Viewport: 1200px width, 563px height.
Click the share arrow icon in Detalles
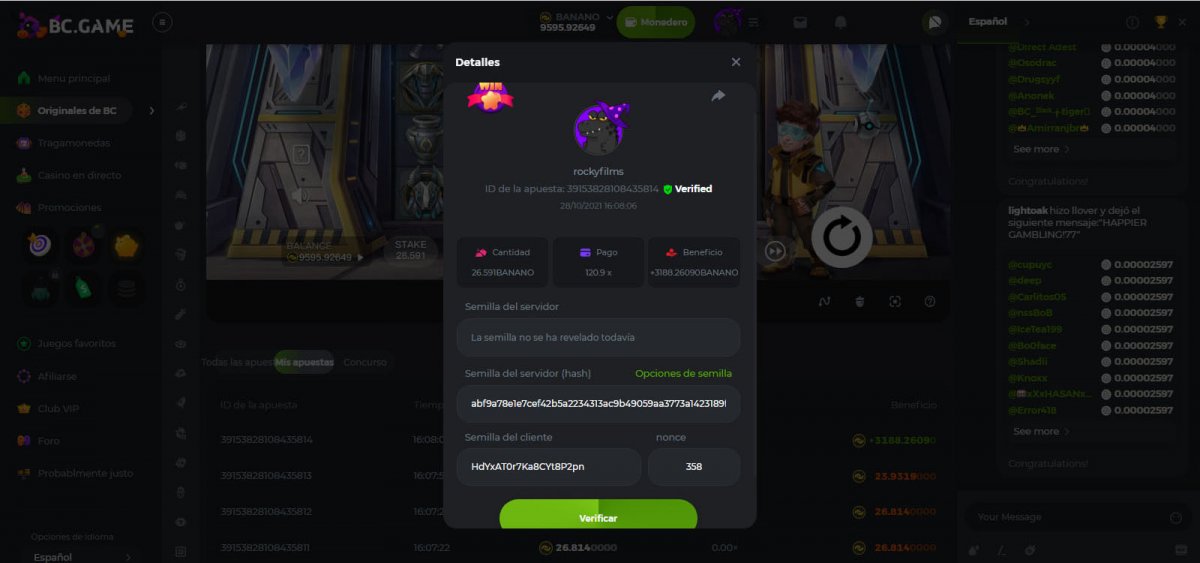coord(718,96)
